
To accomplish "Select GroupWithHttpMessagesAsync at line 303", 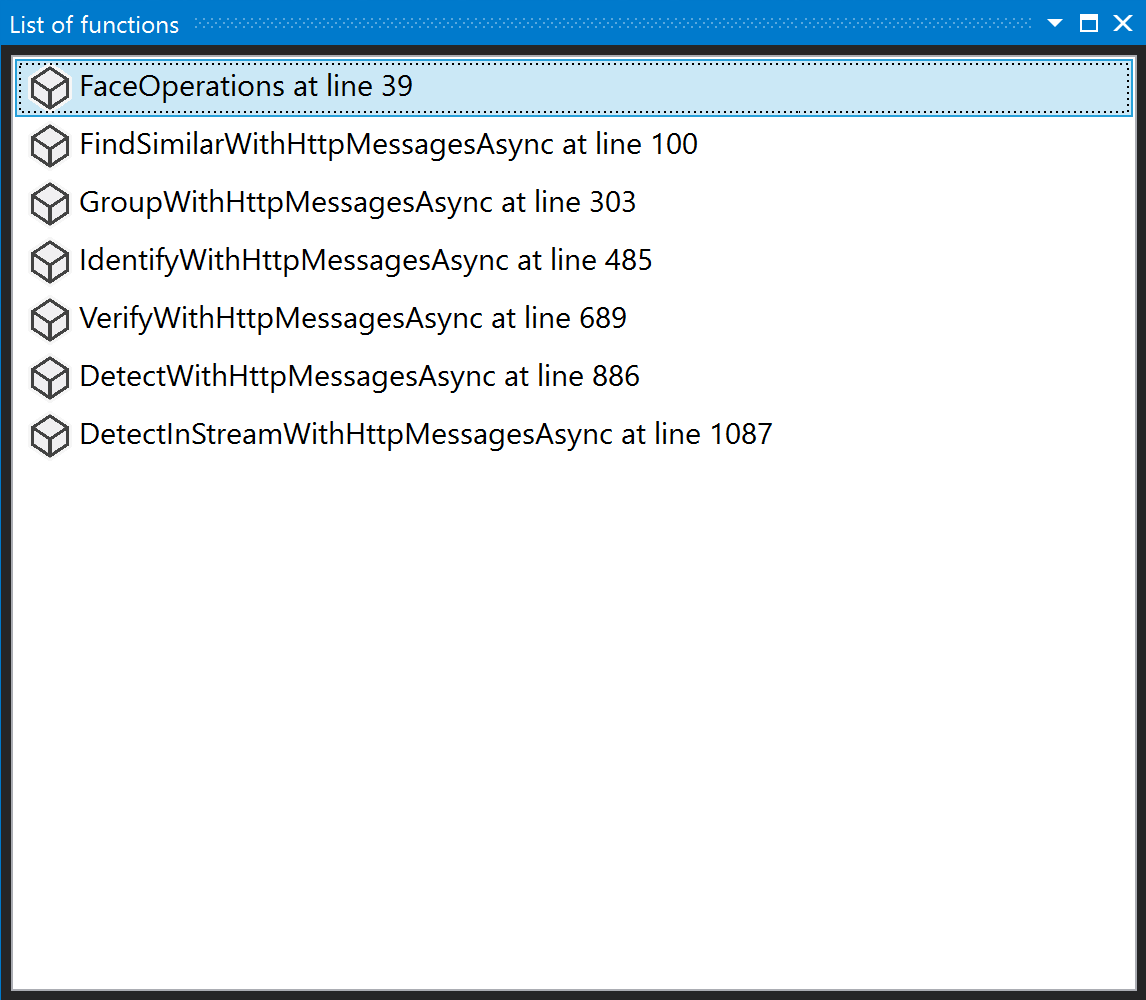I will (357, 202).
